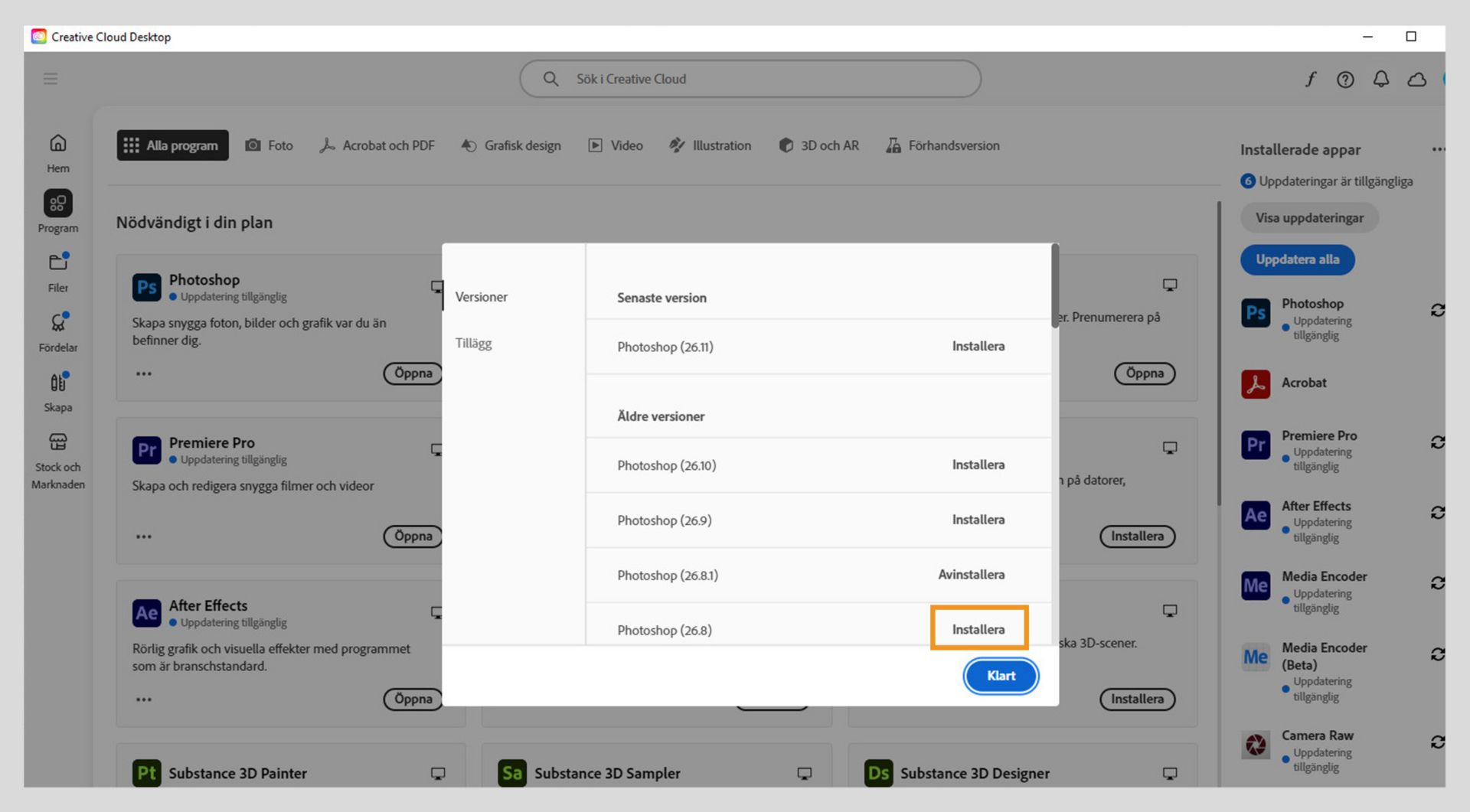This screenshot has width=1470, height=812.
Task: Open Installerade appar more options menu
Action: coord(1438,150)
